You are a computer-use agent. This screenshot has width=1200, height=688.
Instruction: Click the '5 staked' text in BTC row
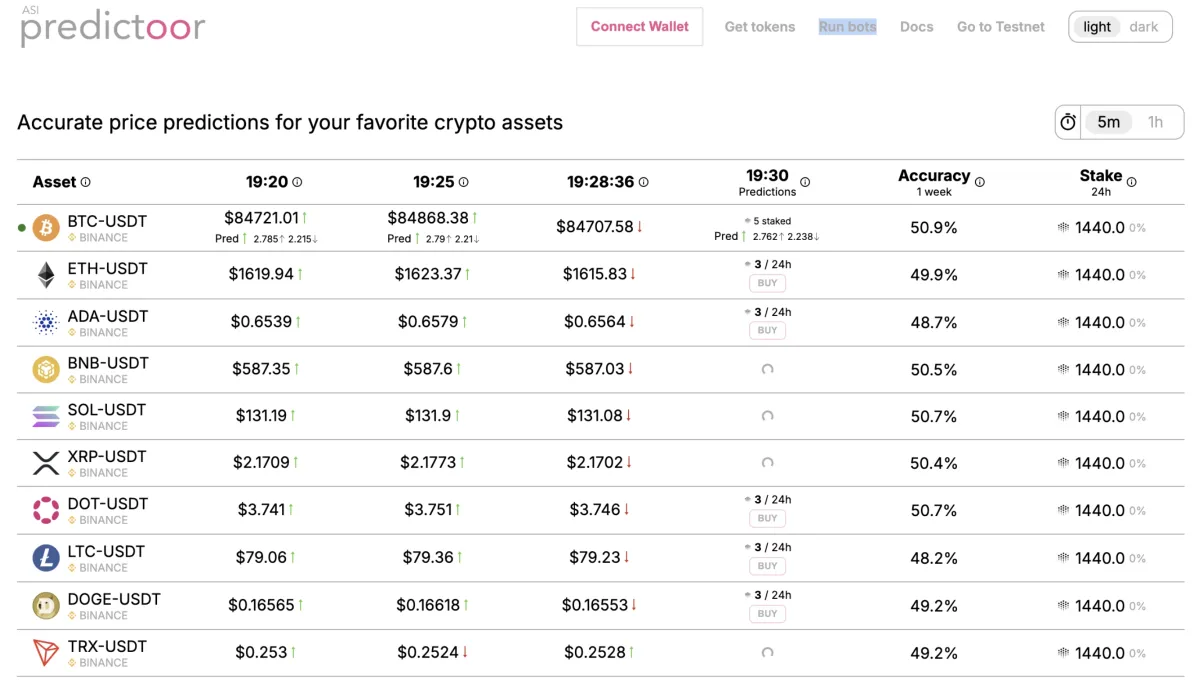772,221
